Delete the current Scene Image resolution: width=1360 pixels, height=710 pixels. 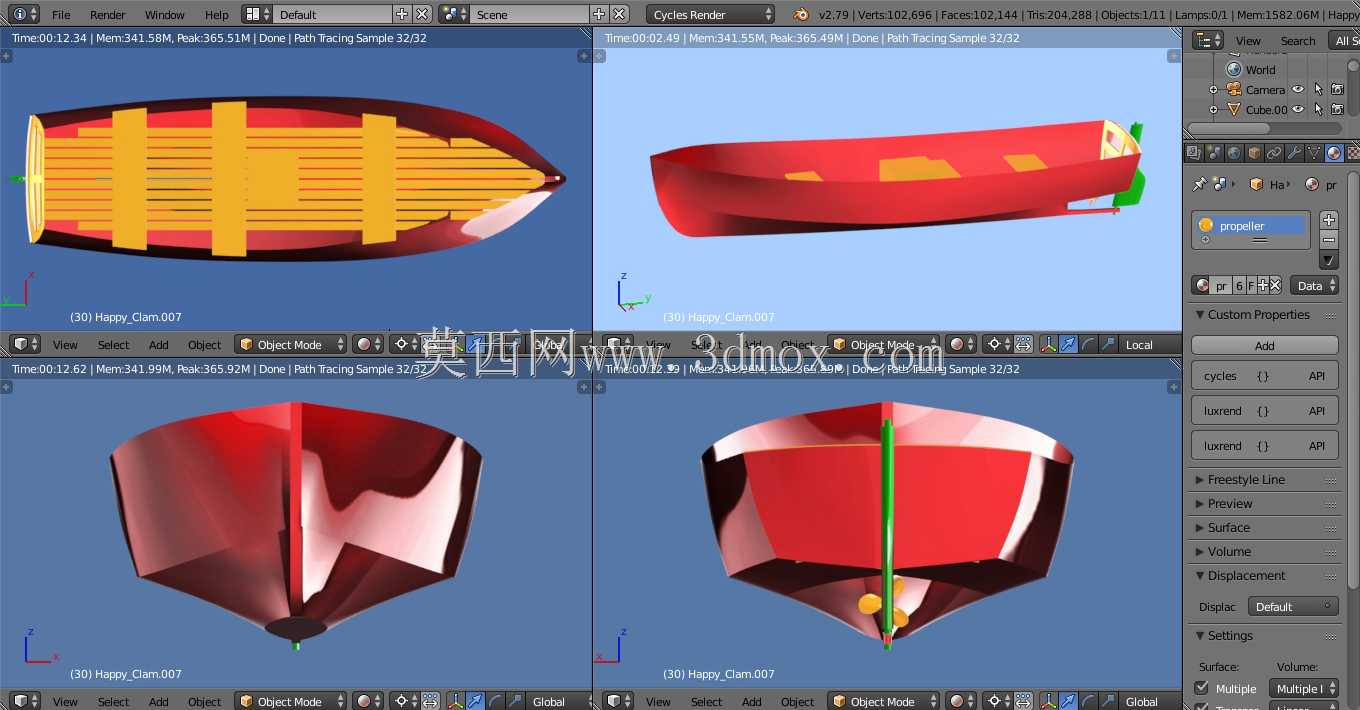click(x=619, y=14)
